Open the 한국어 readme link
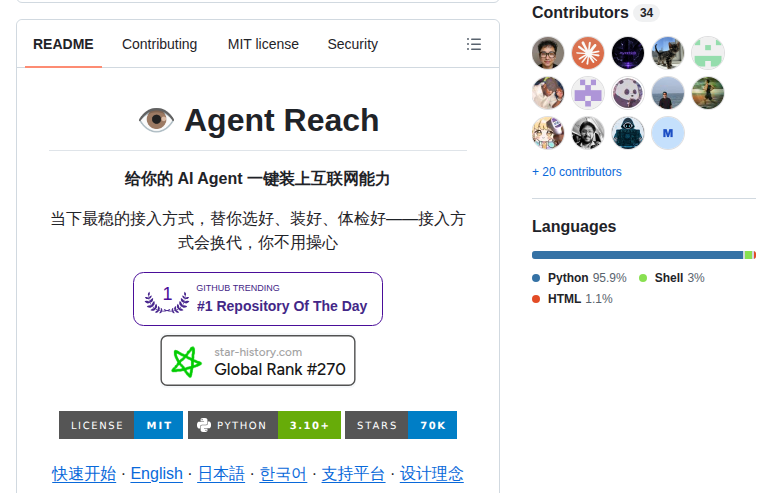Viewport: 780px width, 493px height. coord(283,474)
